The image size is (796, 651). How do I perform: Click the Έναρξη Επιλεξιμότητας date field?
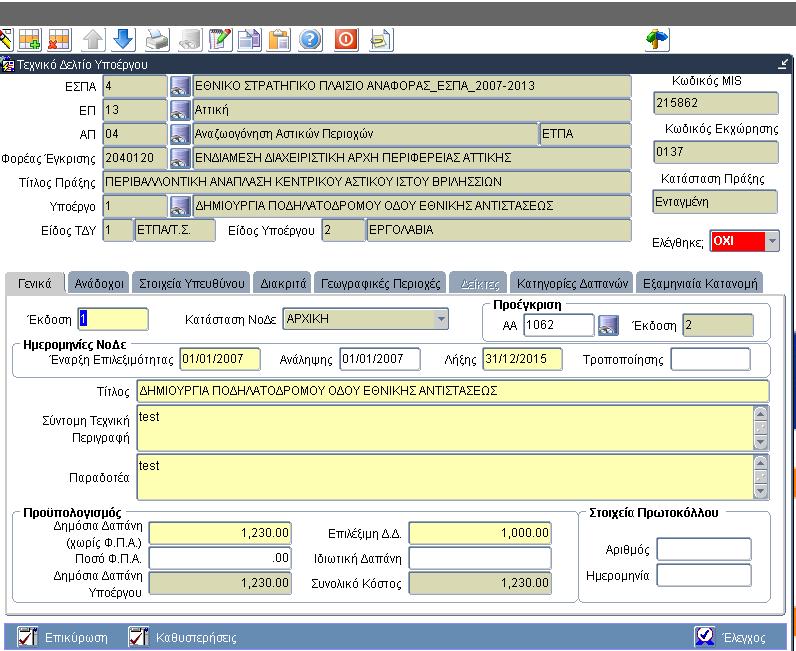pyautogui.click(x=220, y=359)
